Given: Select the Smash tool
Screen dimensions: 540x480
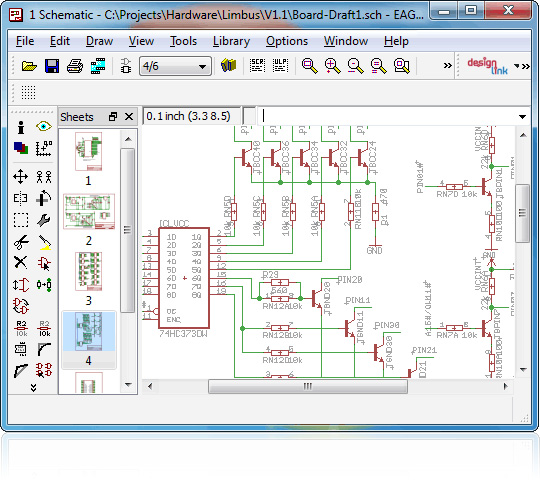Looking at the screenshot, I should pyautogui.click(x=21, y=349).
